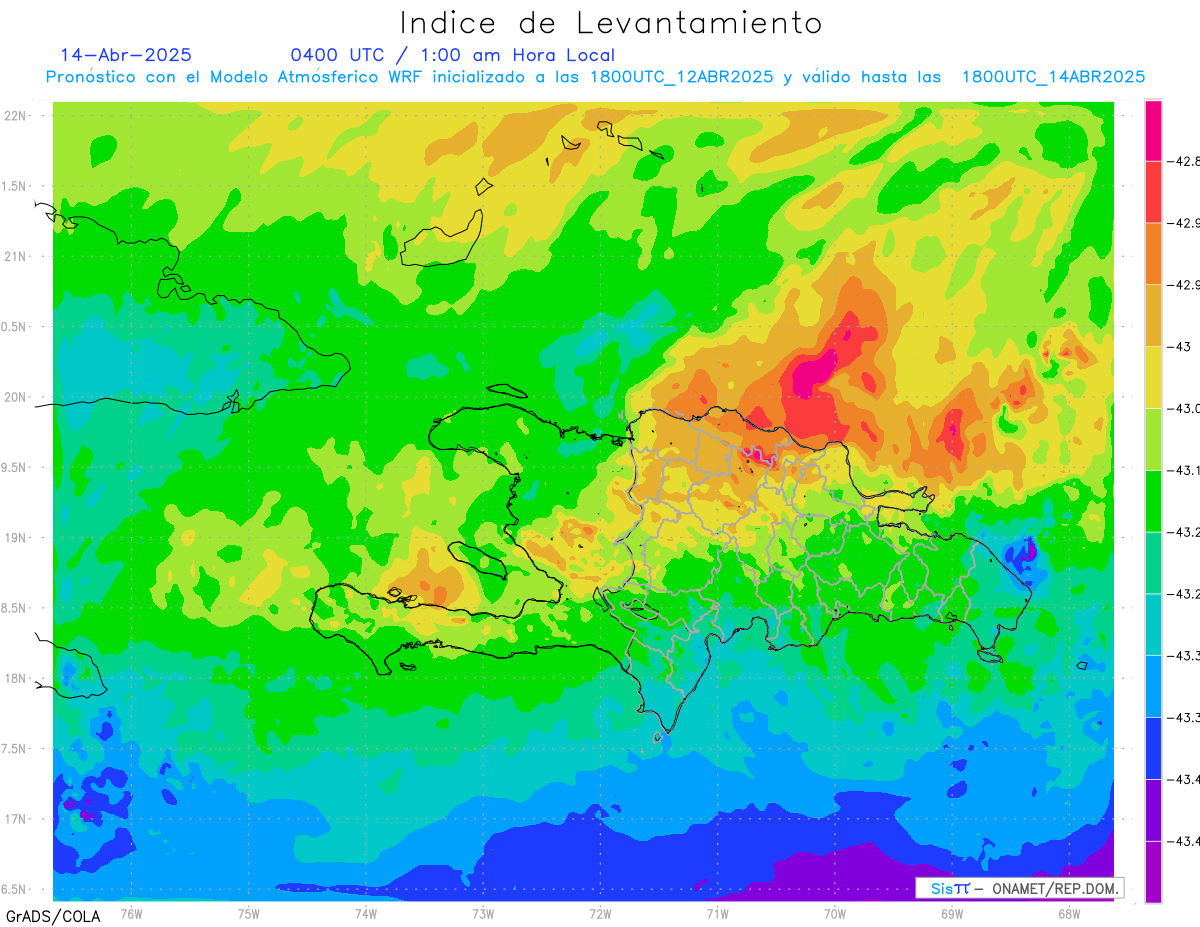The image size is (1200, 927).
Task: Select the date label 14-Abr-2025
Action: [126, 55]
